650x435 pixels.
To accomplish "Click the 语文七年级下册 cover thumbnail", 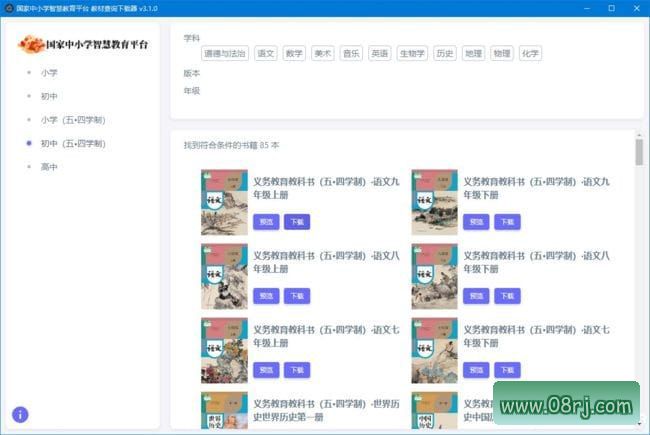I will (434, 351).
